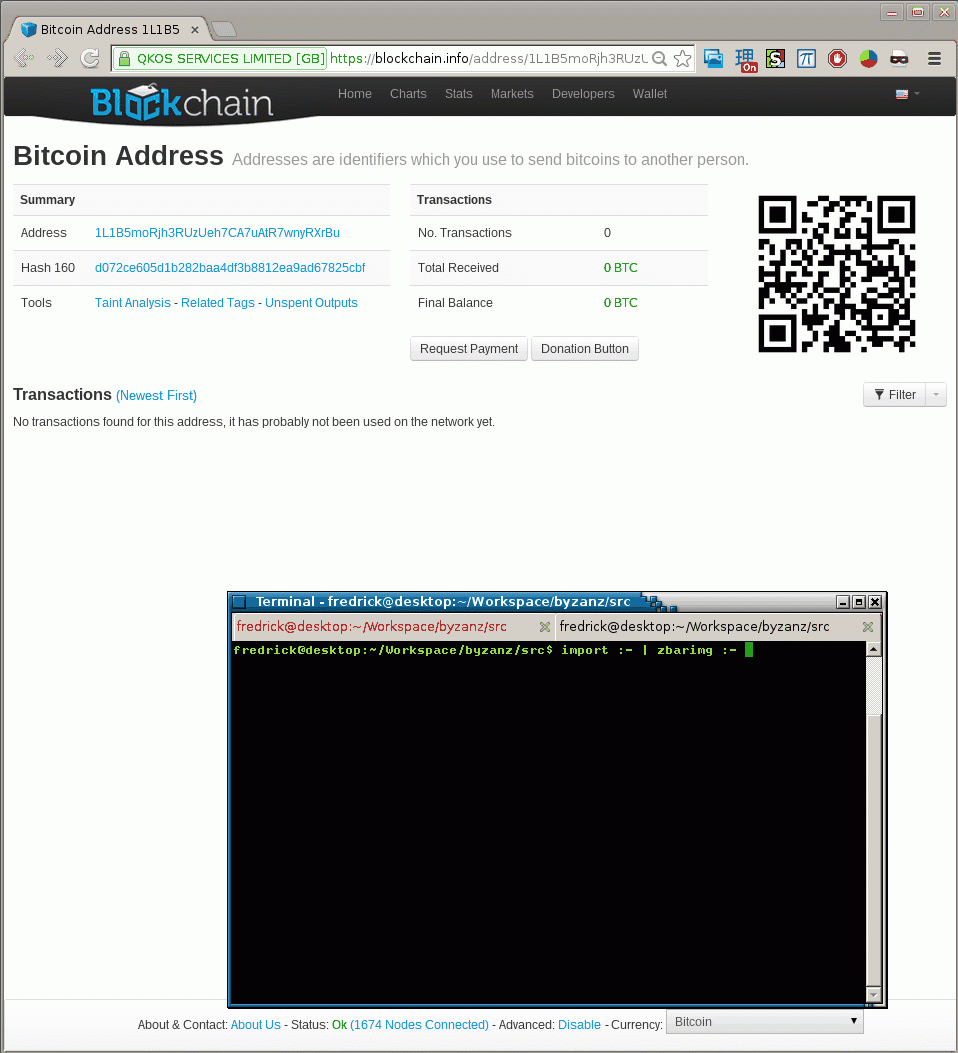Open Related Tags link
The width and height of the screenshot is (958, 1053).
click(x=218, y=303)
